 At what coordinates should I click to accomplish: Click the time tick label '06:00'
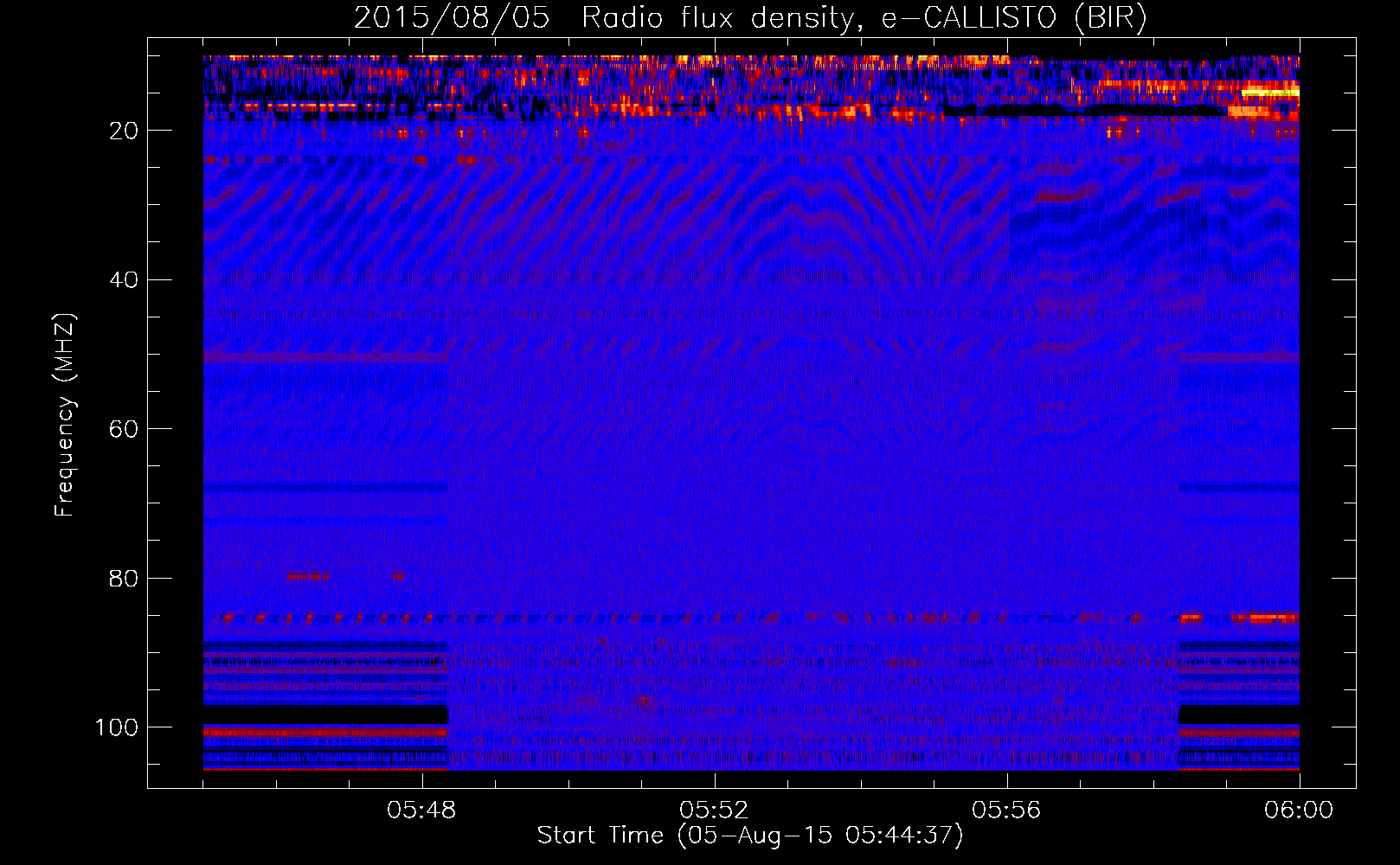click(1299, 811)
